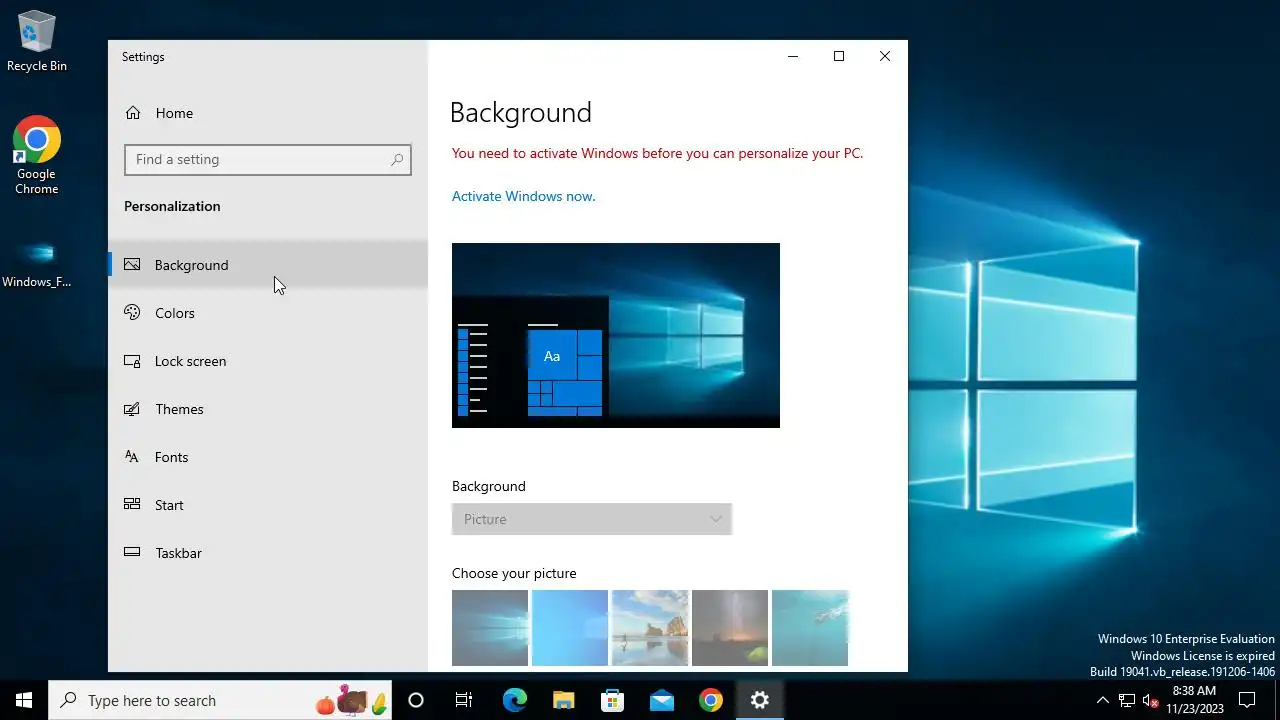Screen dimensions: 1280x720
Task: Click the Home icon in Settings sidebar
Action: tap(132, 113)
